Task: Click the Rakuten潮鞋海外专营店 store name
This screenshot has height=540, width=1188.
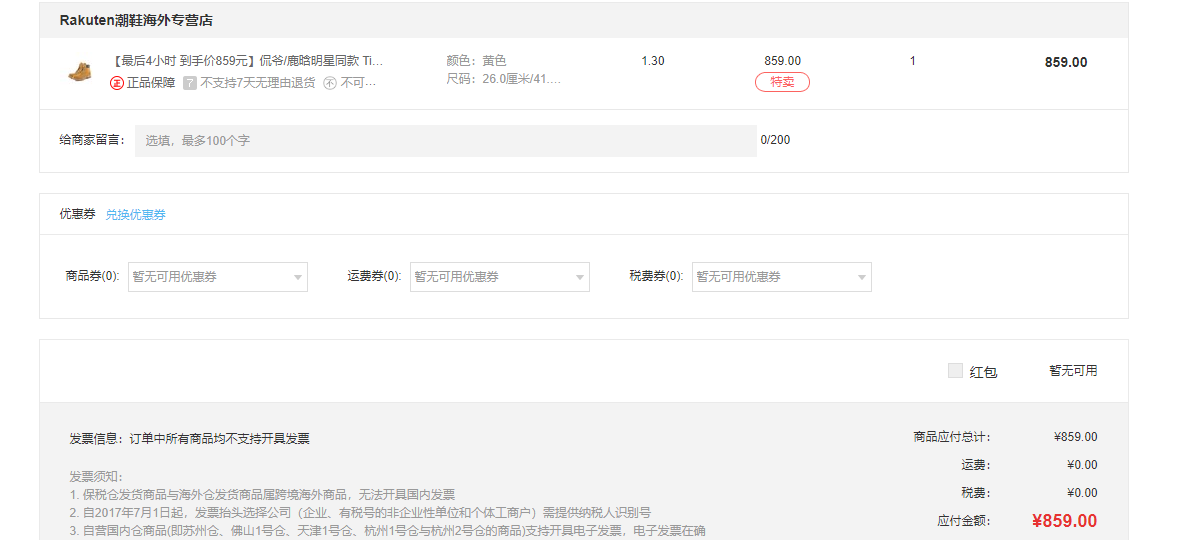Action: 136,20
